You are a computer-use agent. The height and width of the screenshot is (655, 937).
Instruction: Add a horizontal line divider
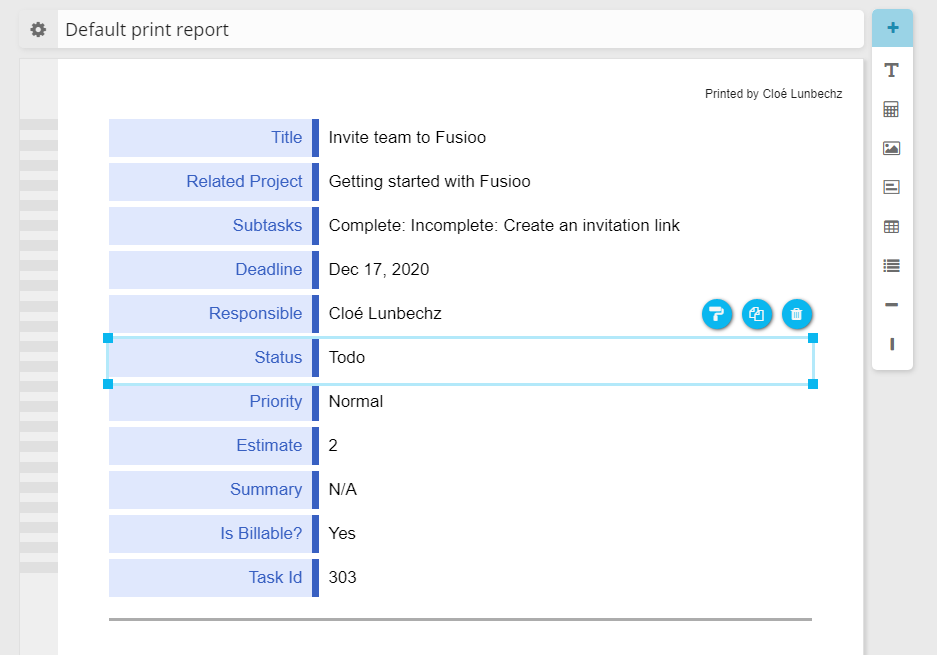tap(892, 305)
